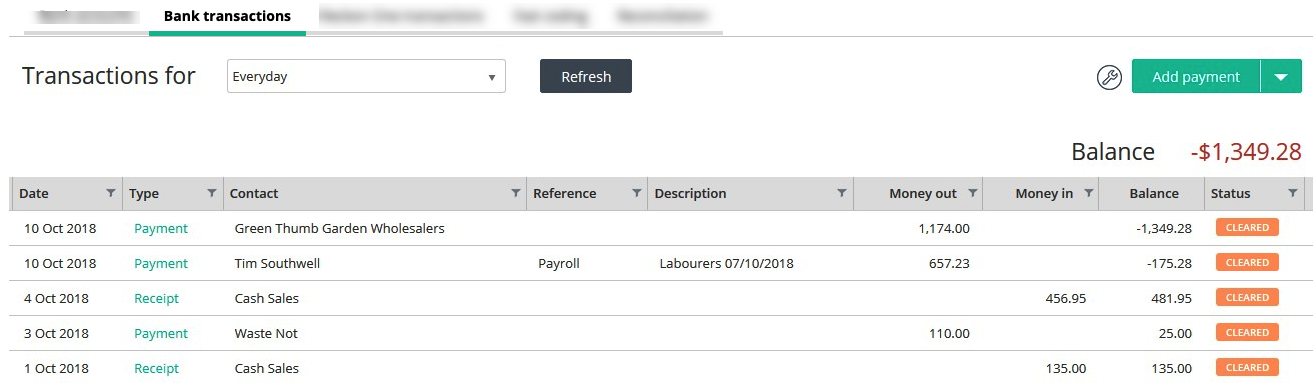
Task: Open the Green Thumb Garden Wholesalers Payment link
Action: 161,228
